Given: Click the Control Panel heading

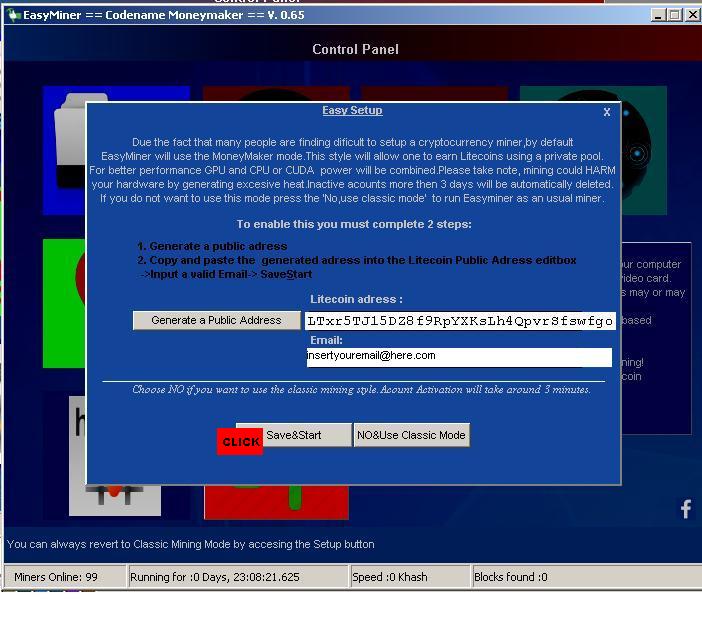Looking at the screenshot, I should tap(355, 49).
